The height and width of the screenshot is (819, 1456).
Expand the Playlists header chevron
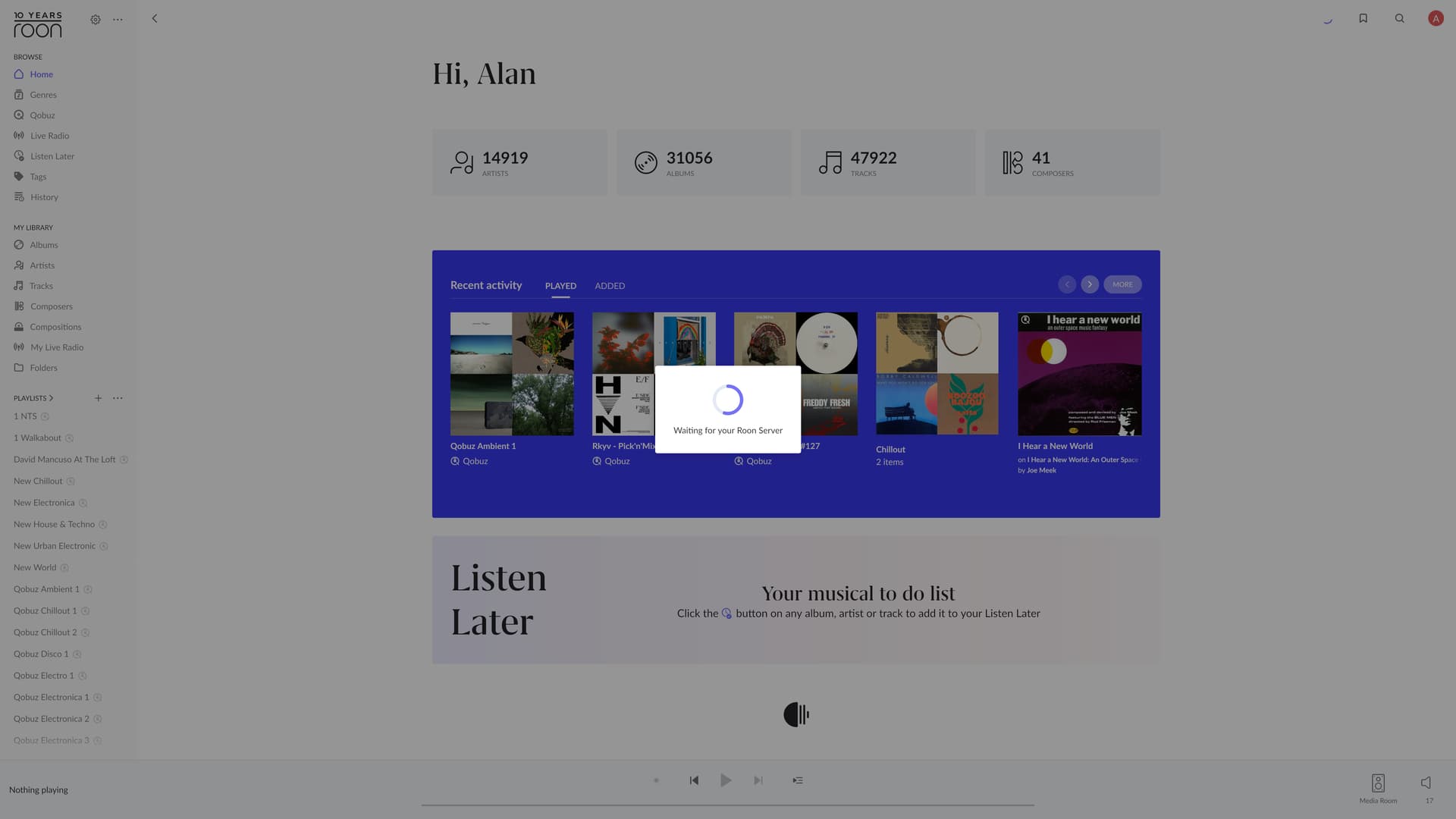[x=51, y=398]
